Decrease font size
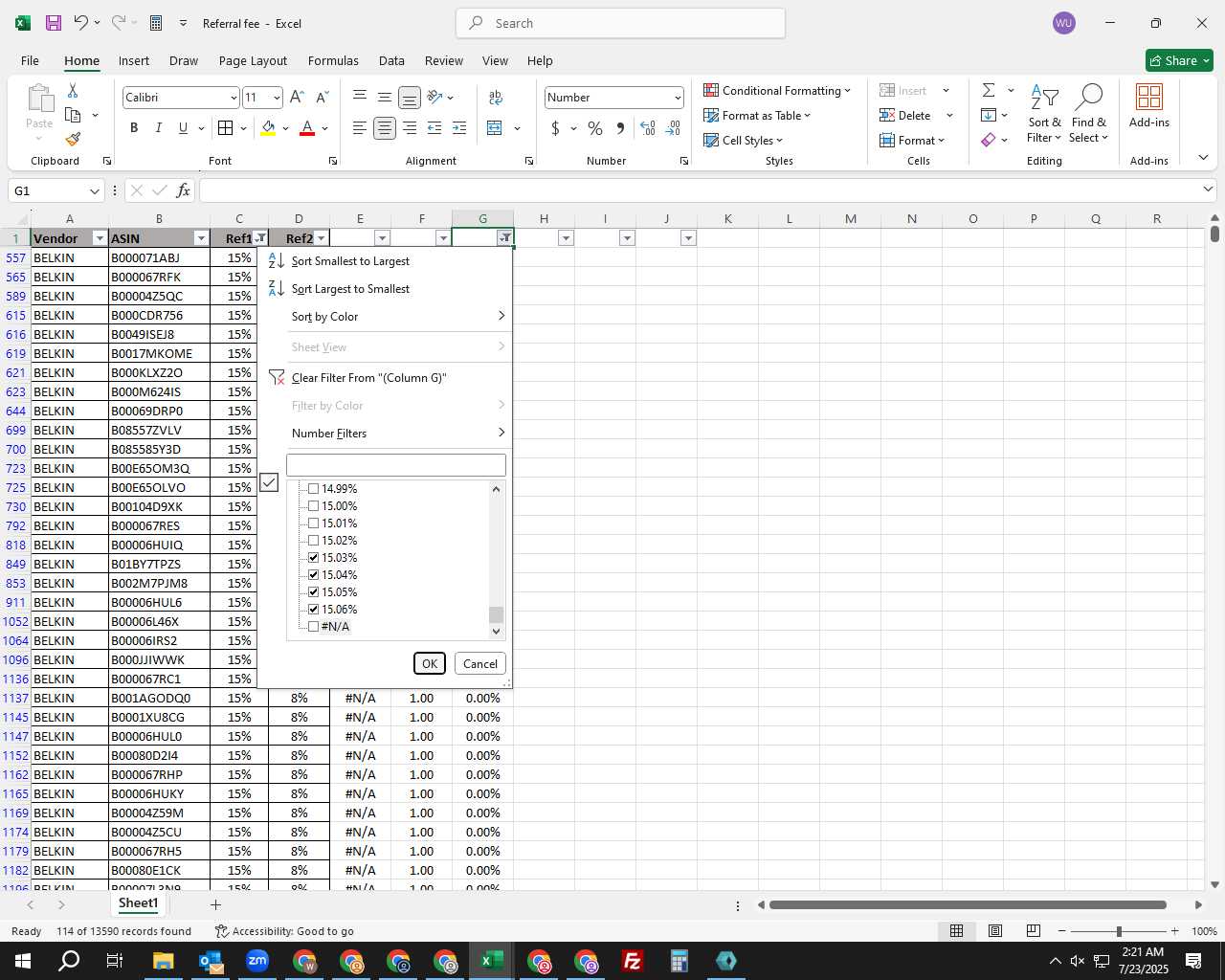Image resolution: width=1225 pixels, height=980 pixels. pyautogui.click(x=322, y=97)
